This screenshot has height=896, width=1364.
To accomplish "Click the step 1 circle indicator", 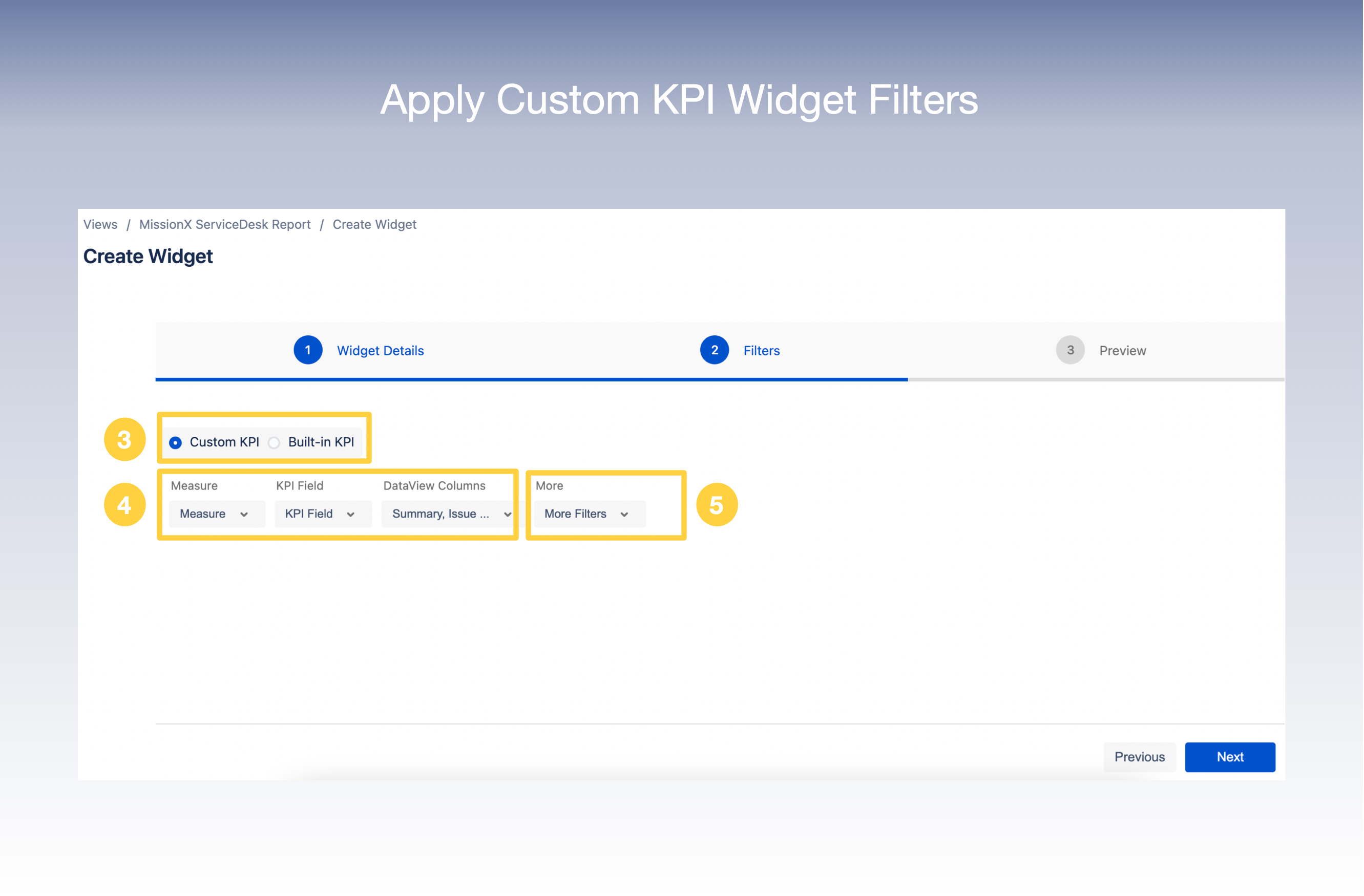I will point(308,350).
